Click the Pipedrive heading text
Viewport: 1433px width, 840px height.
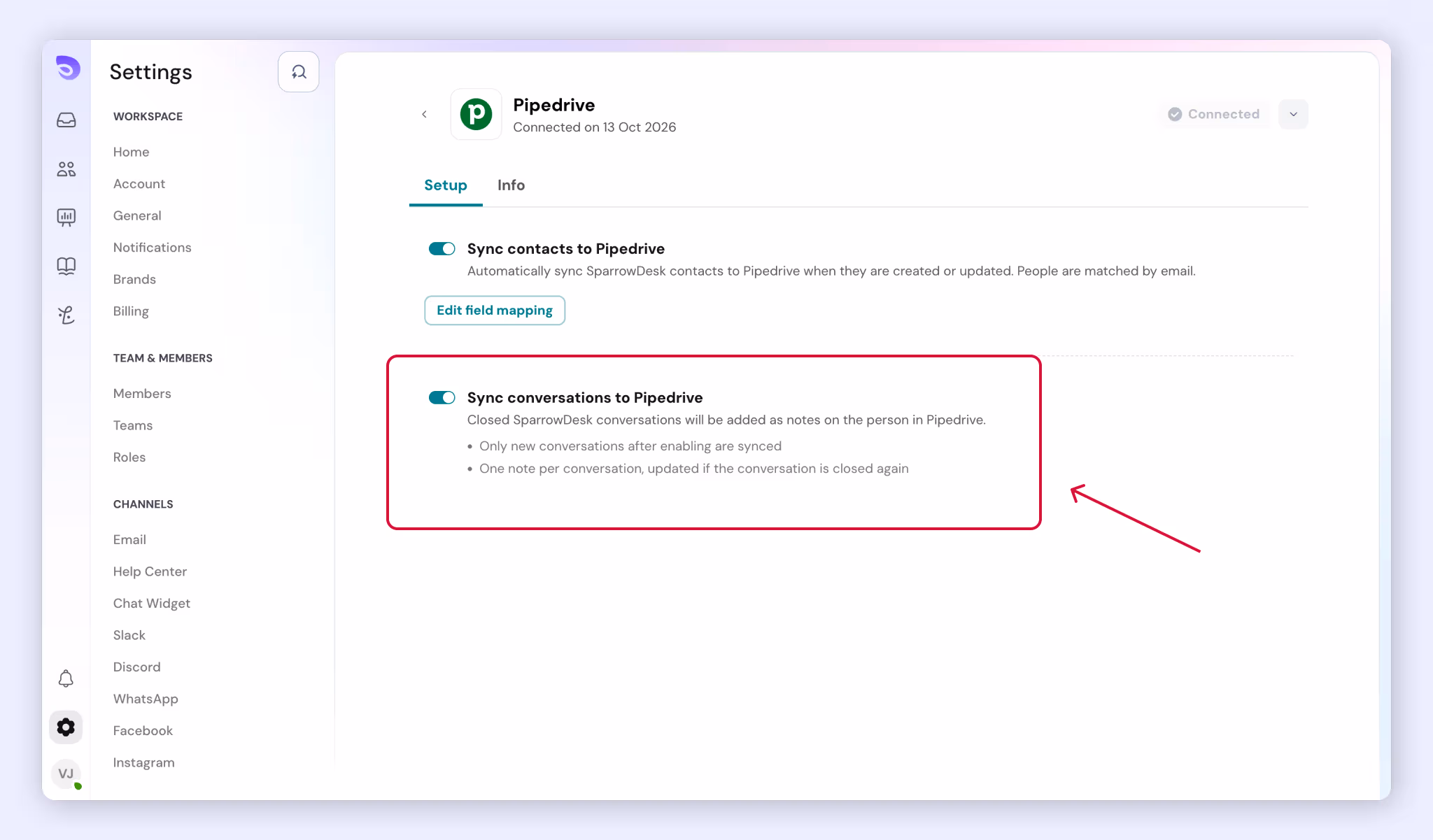pyautogui.click(x=554, y=105)
